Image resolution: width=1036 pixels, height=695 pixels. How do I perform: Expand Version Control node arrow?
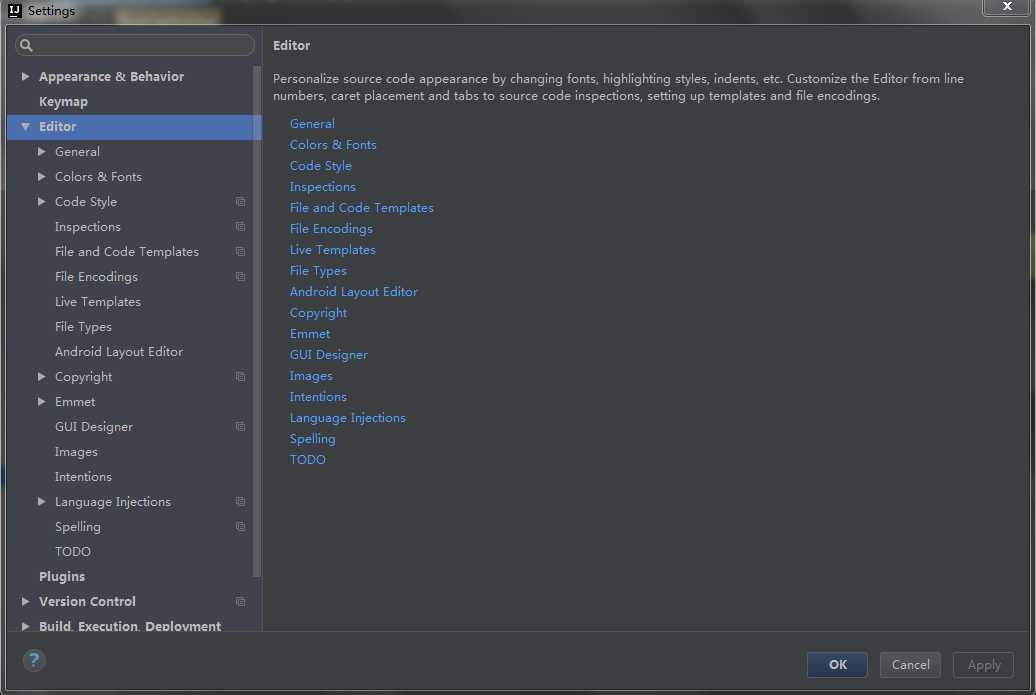[25, 602]
